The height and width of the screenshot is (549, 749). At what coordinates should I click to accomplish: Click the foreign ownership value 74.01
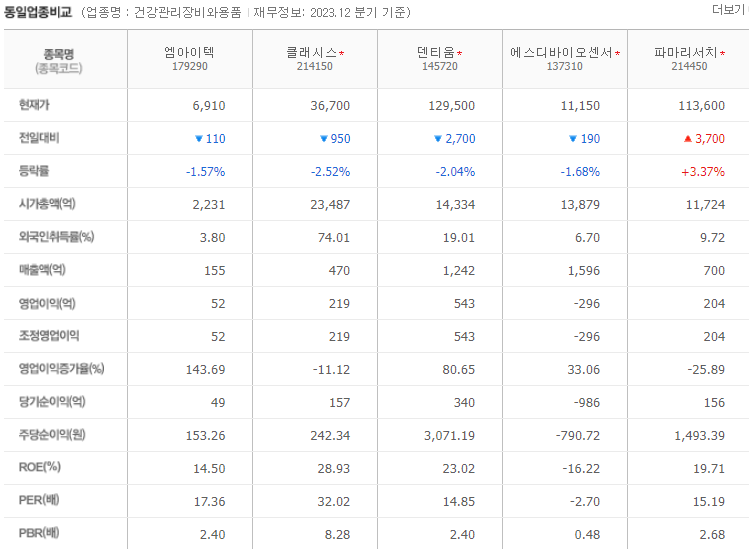point(334,237)
